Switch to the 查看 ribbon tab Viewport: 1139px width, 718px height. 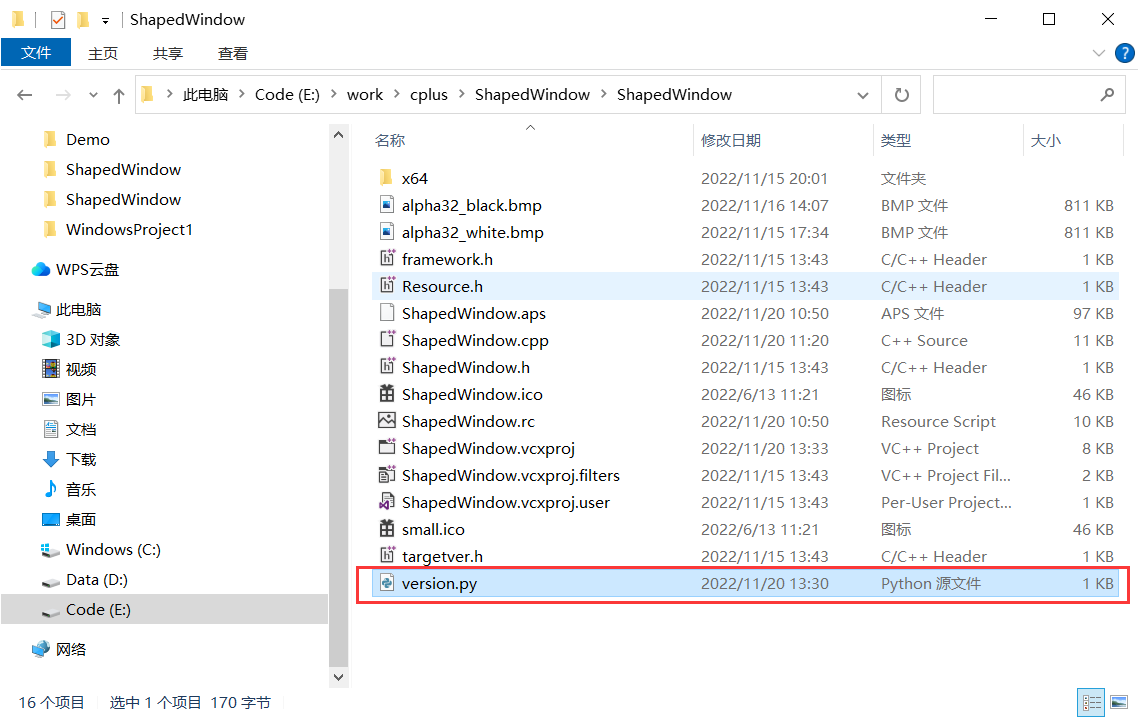[x=232, y=53]
